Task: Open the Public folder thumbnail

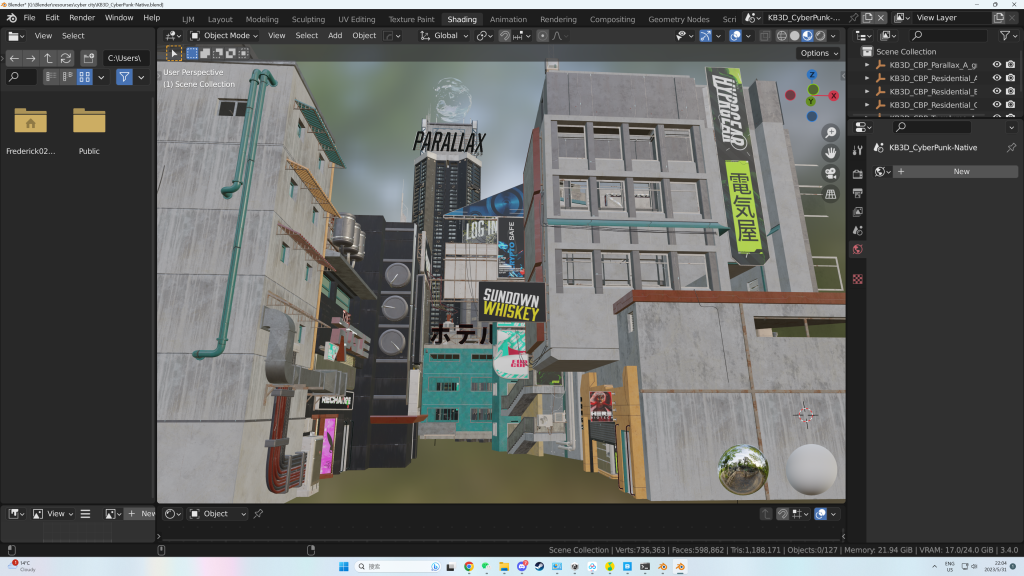Action: click(89, 121)
